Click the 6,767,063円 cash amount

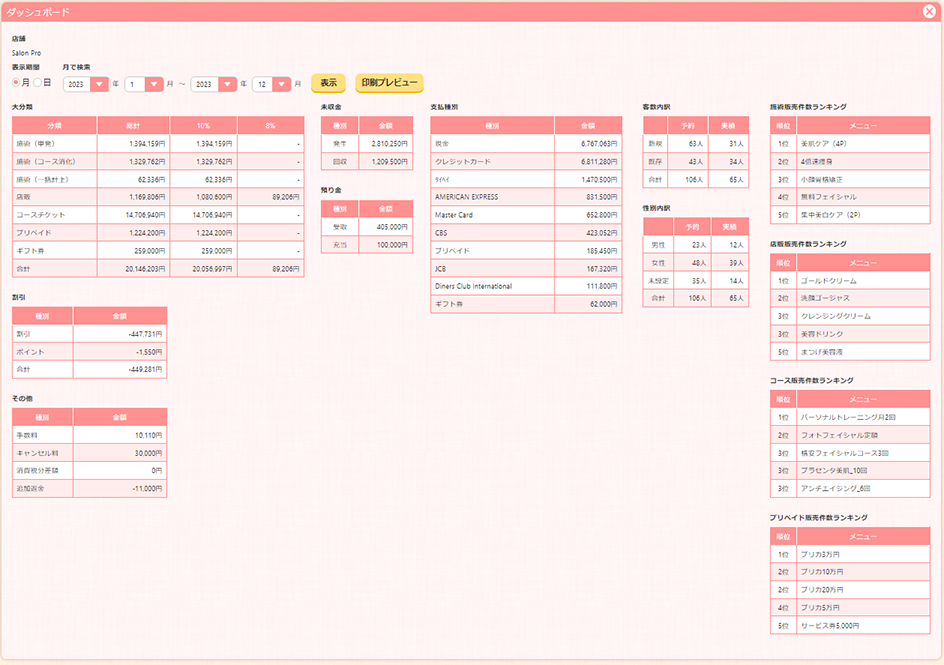(x=599, y=144)
